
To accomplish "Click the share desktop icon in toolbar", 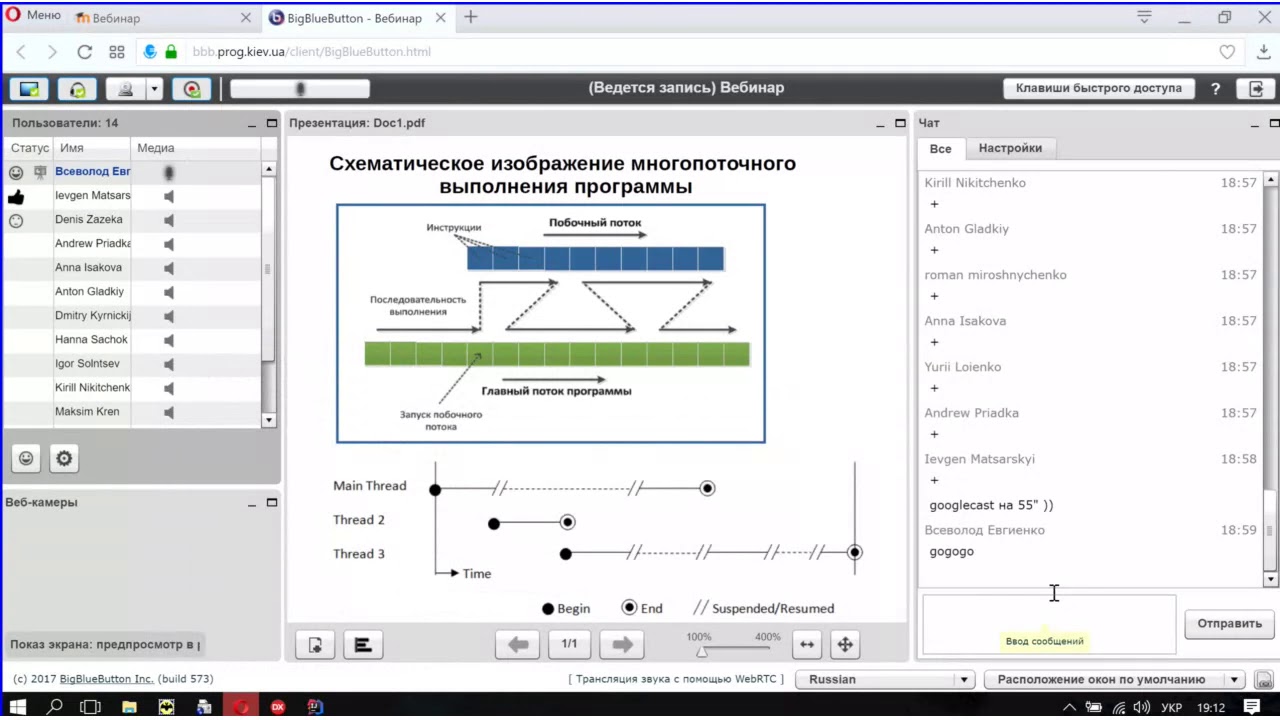I will point(30,88).
